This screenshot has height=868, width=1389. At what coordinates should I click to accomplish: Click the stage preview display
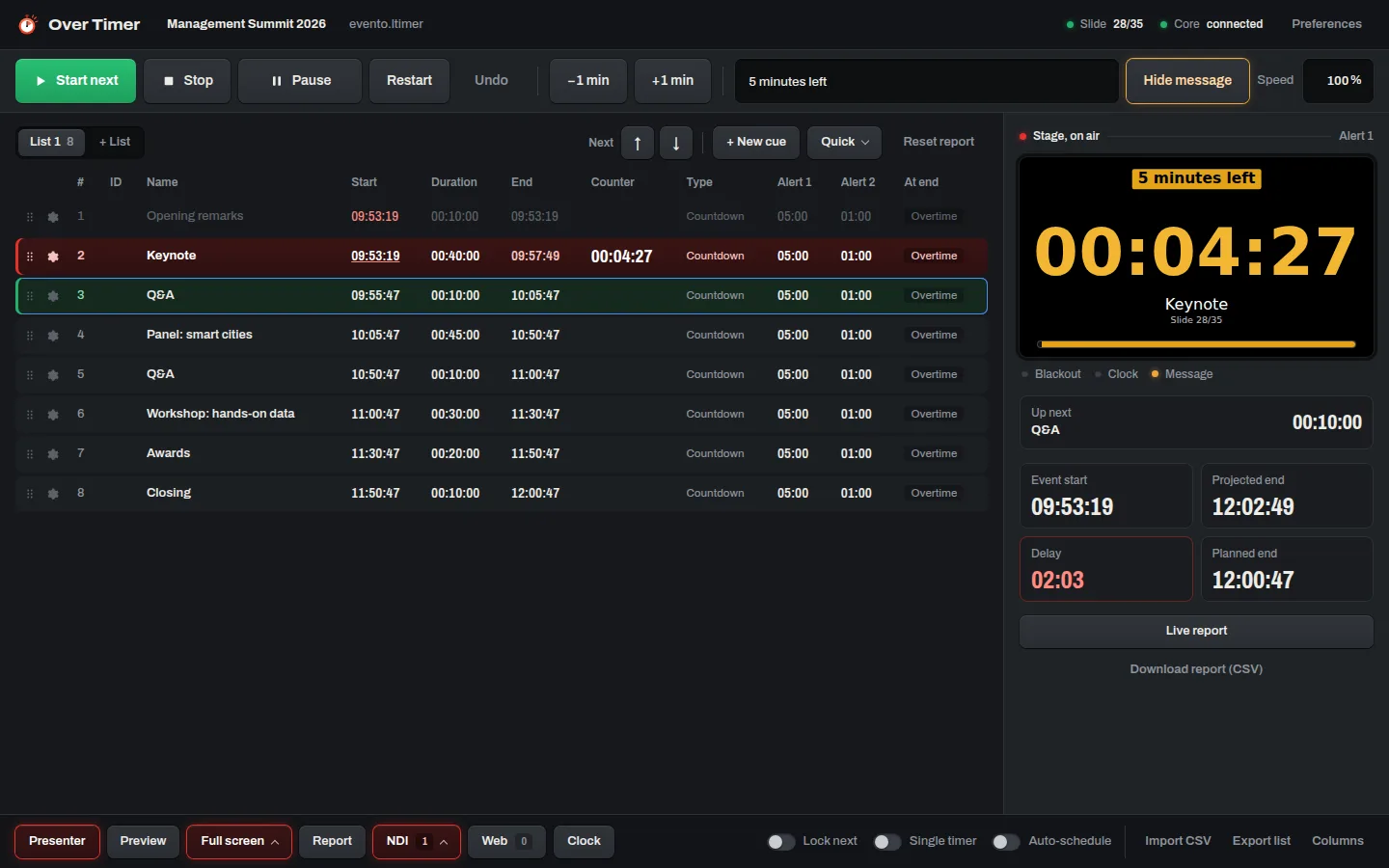pyautogui.click(x=1196, y=258)
